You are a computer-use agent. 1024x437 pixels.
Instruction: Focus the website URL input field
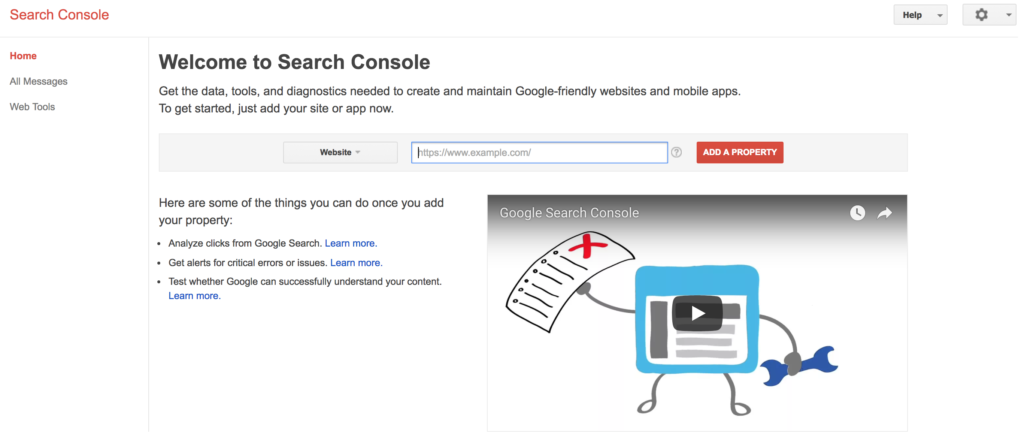click(539, 152)
